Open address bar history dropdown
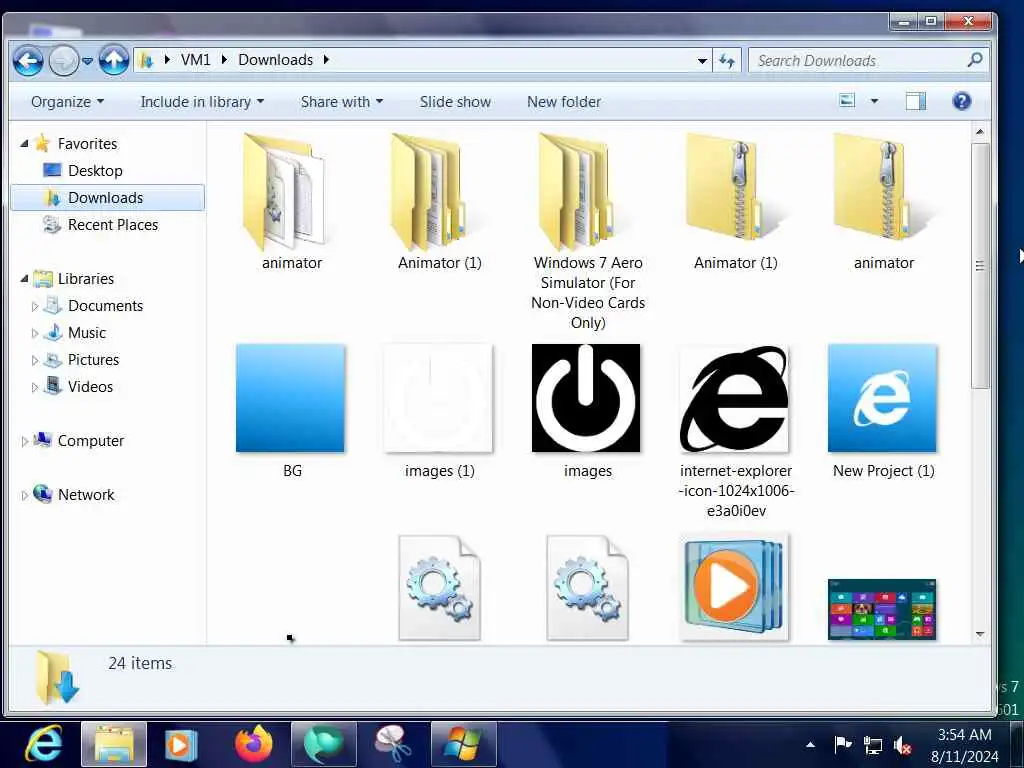1024x768 pixels. pos(702,61)
